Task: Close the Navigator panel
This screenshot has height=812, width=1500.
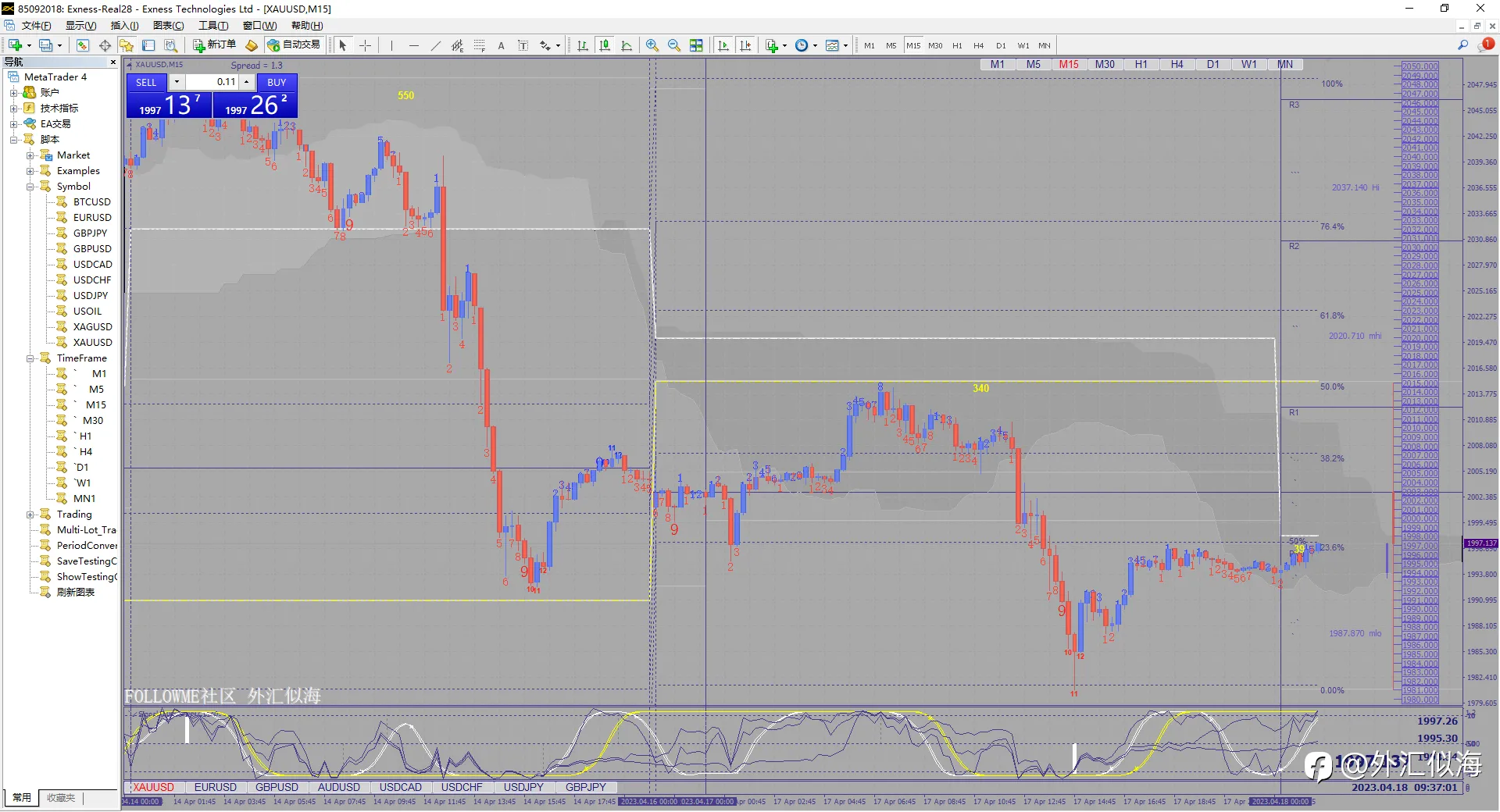Action: 113,62
